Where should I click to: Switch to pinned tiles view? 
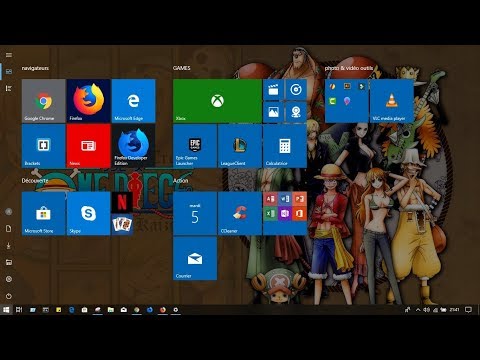click(9, 72)
